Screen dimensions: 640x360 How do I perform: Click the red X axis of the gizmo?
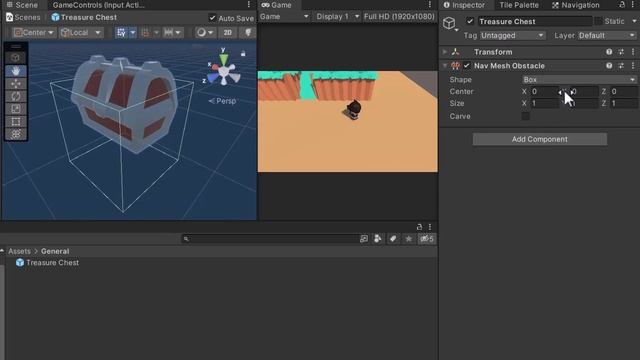(214, 67)
